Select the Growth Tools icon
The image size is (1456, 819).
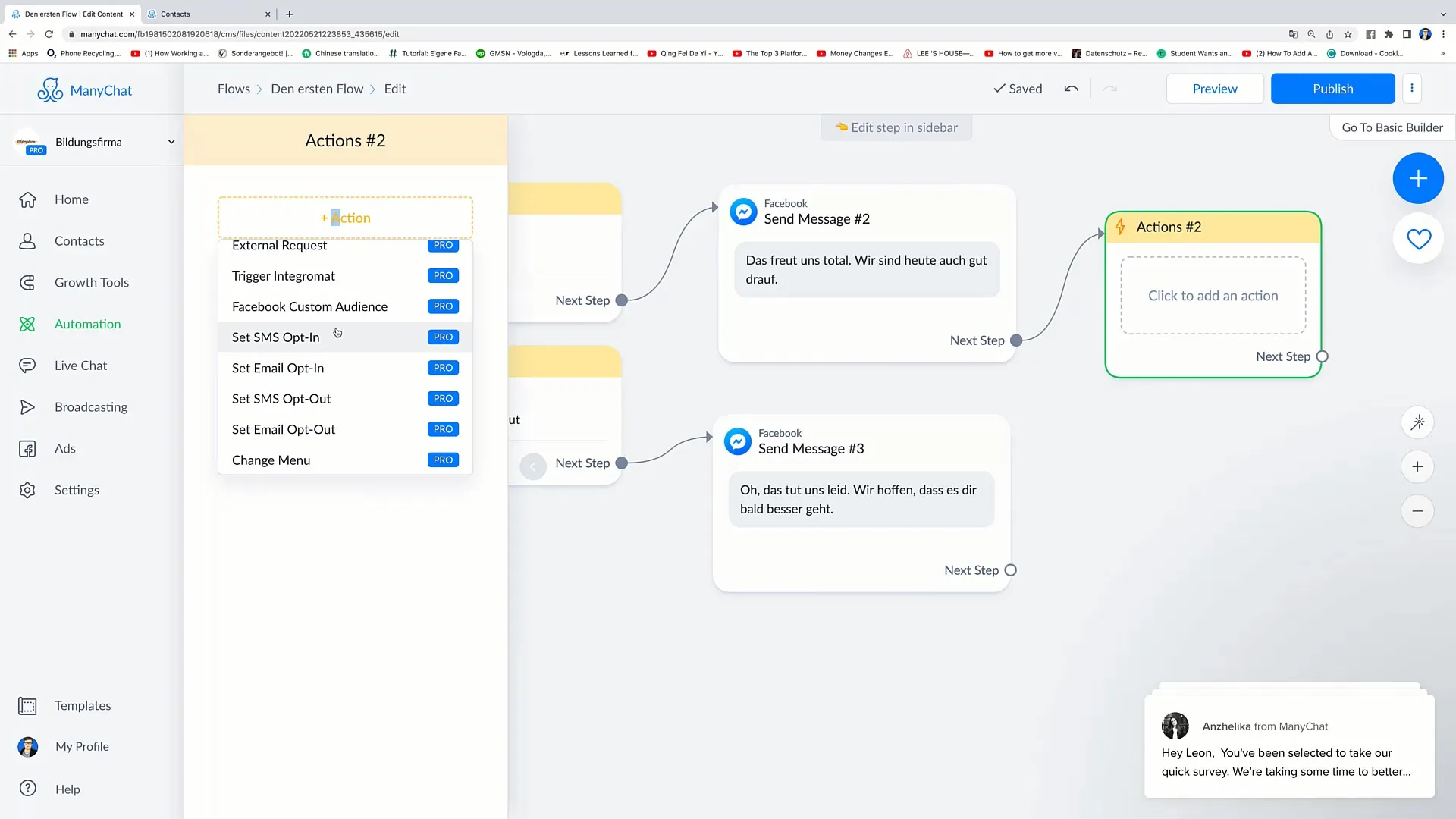(x=27, y=283)
